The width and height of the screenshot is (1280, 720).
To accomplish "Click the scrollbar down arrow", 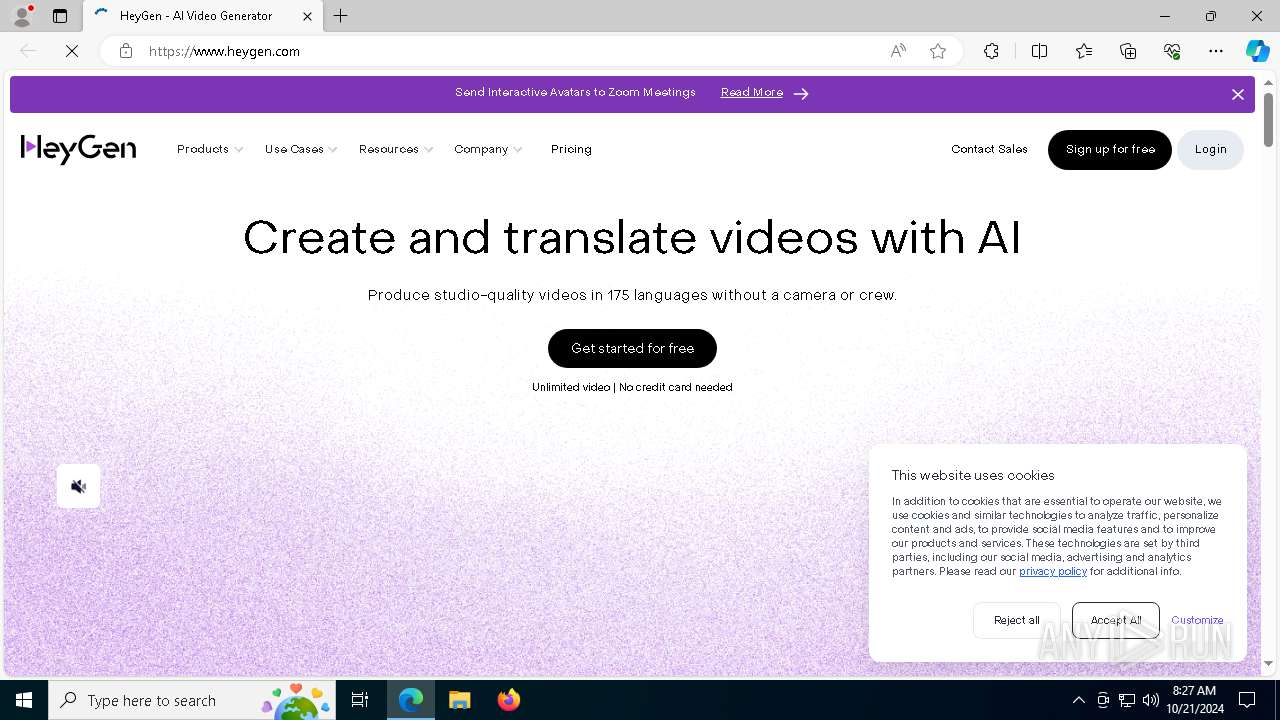I will click(1268, 663).
